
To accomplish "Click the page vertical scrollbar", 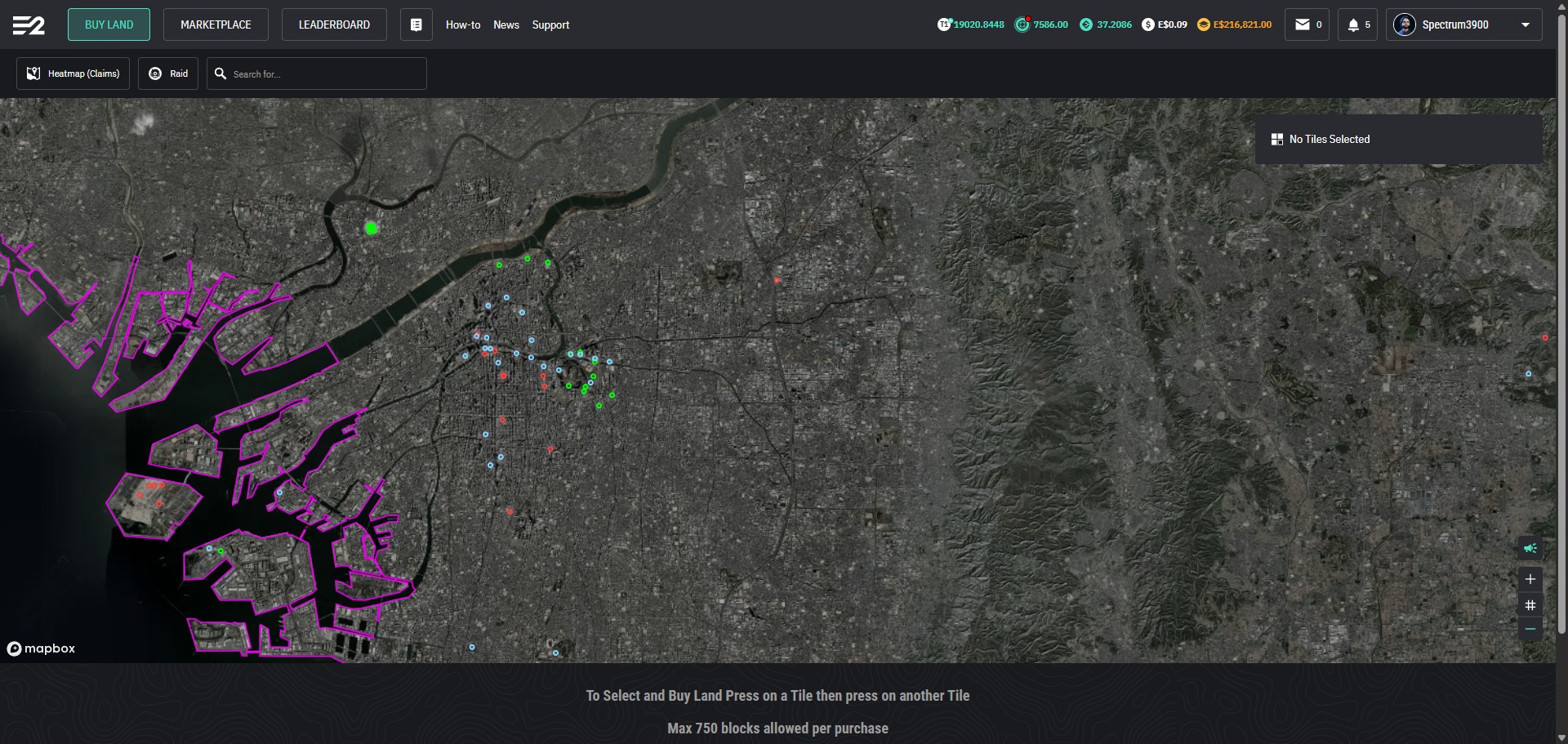I will 1561,327.
